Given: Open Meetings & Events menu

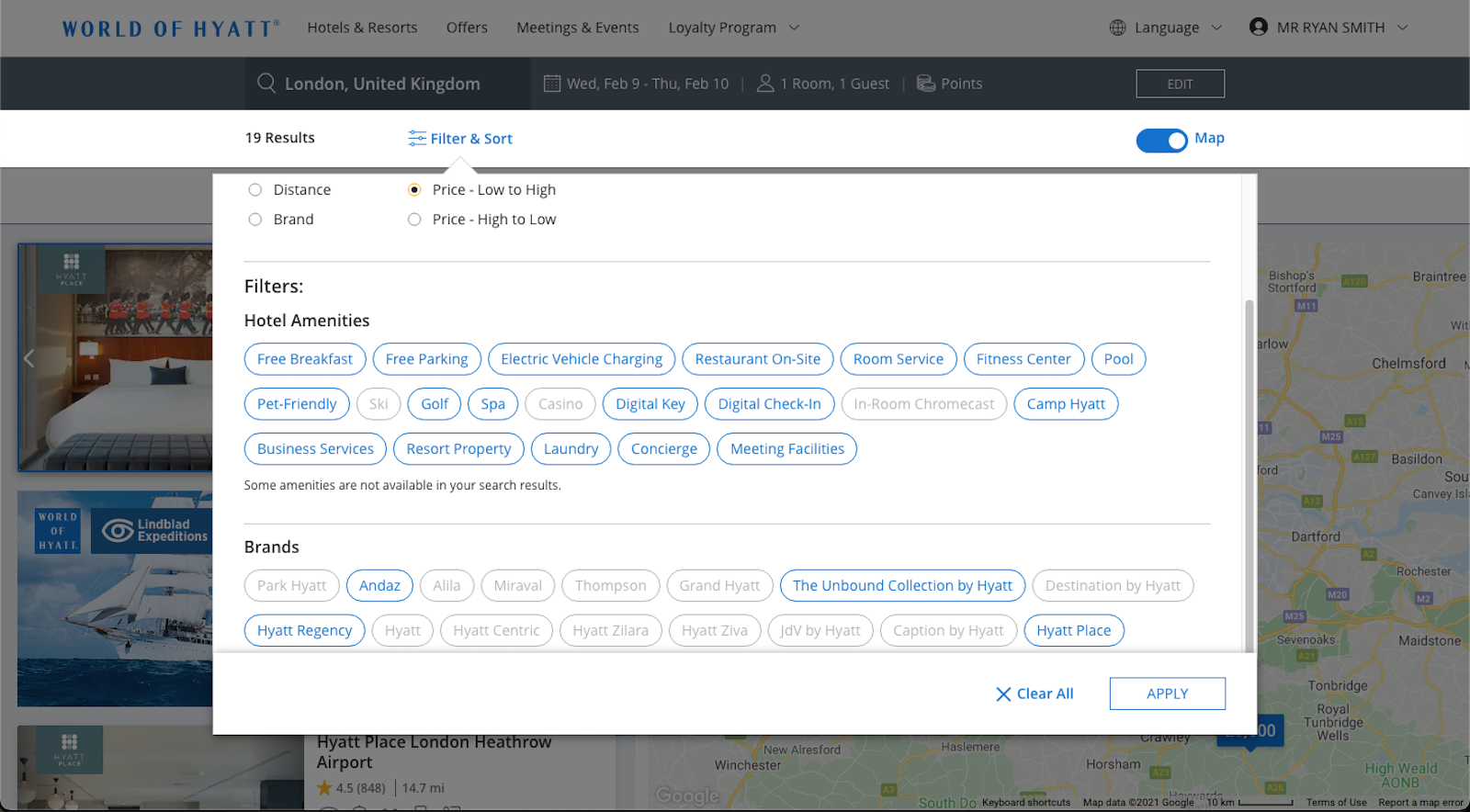Looking at the screenshot, I should click(x=578, y=28).
